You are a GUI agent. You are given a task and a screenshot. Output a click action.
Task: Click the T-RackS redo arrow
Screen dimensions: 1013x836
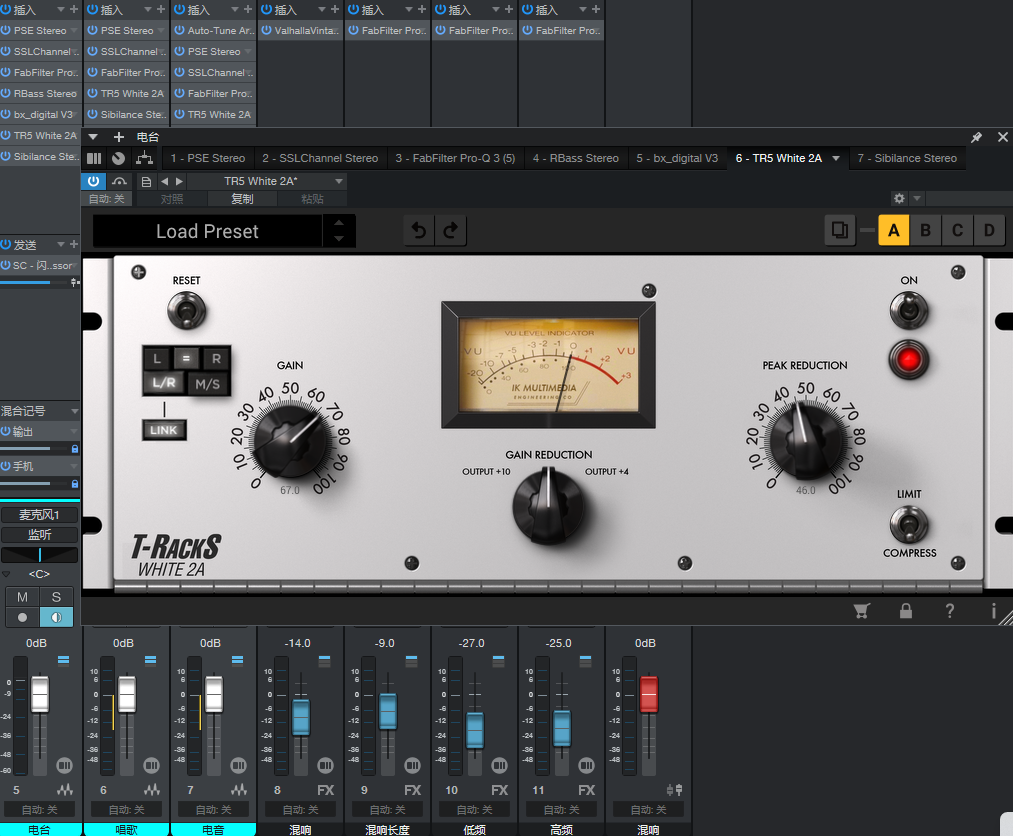pos(450,231)
